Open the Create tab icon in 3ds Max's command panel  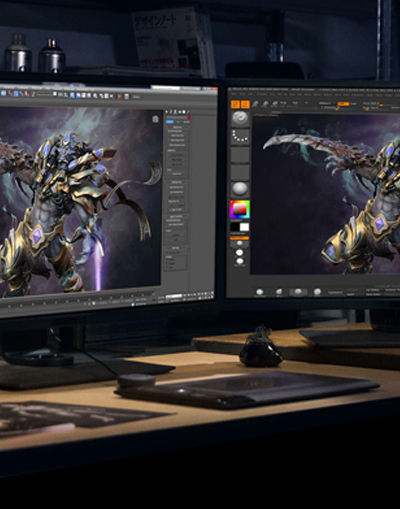pos(167,112)
